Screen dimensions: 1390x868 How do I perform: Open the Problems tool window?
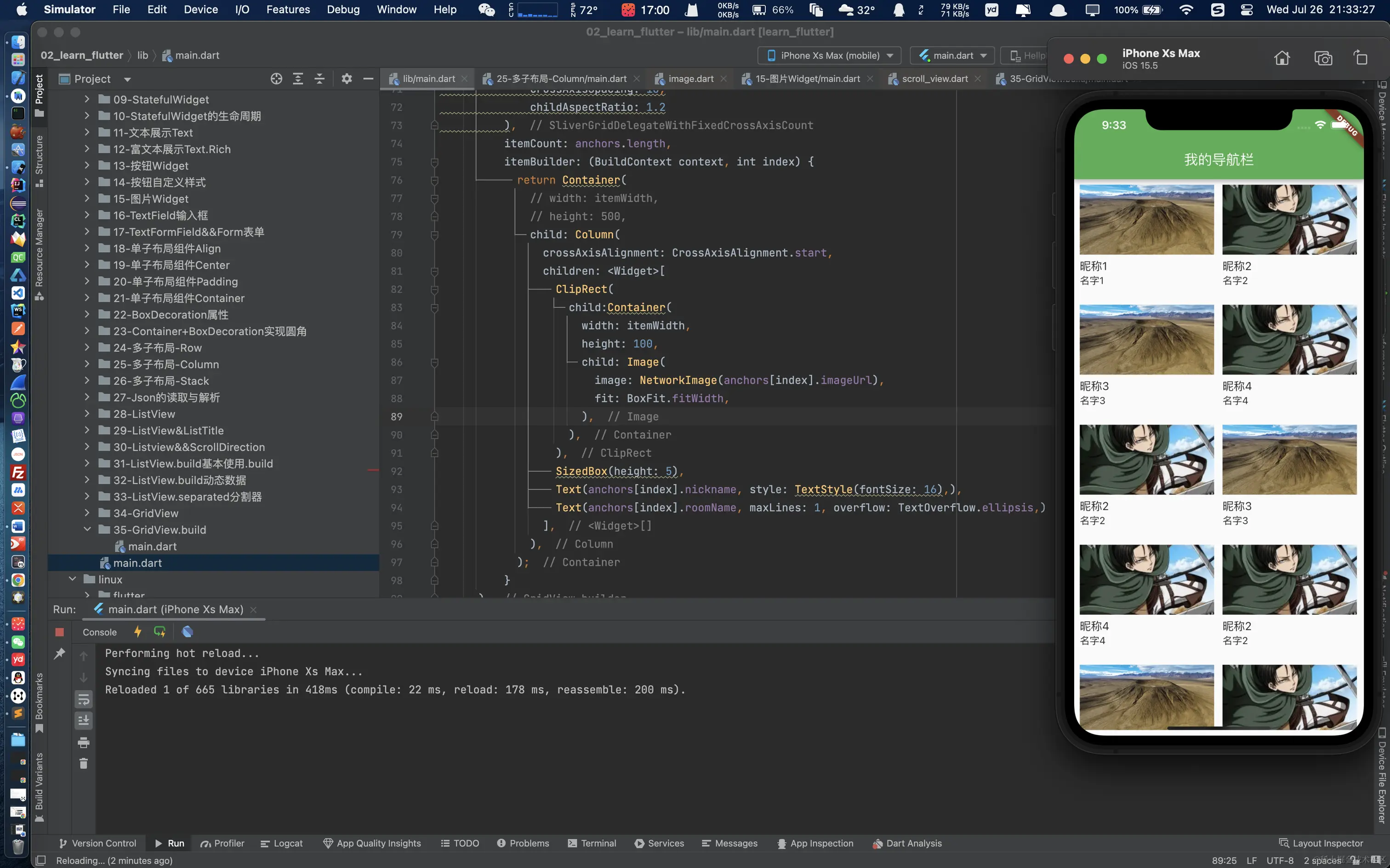tap(523, 843)
